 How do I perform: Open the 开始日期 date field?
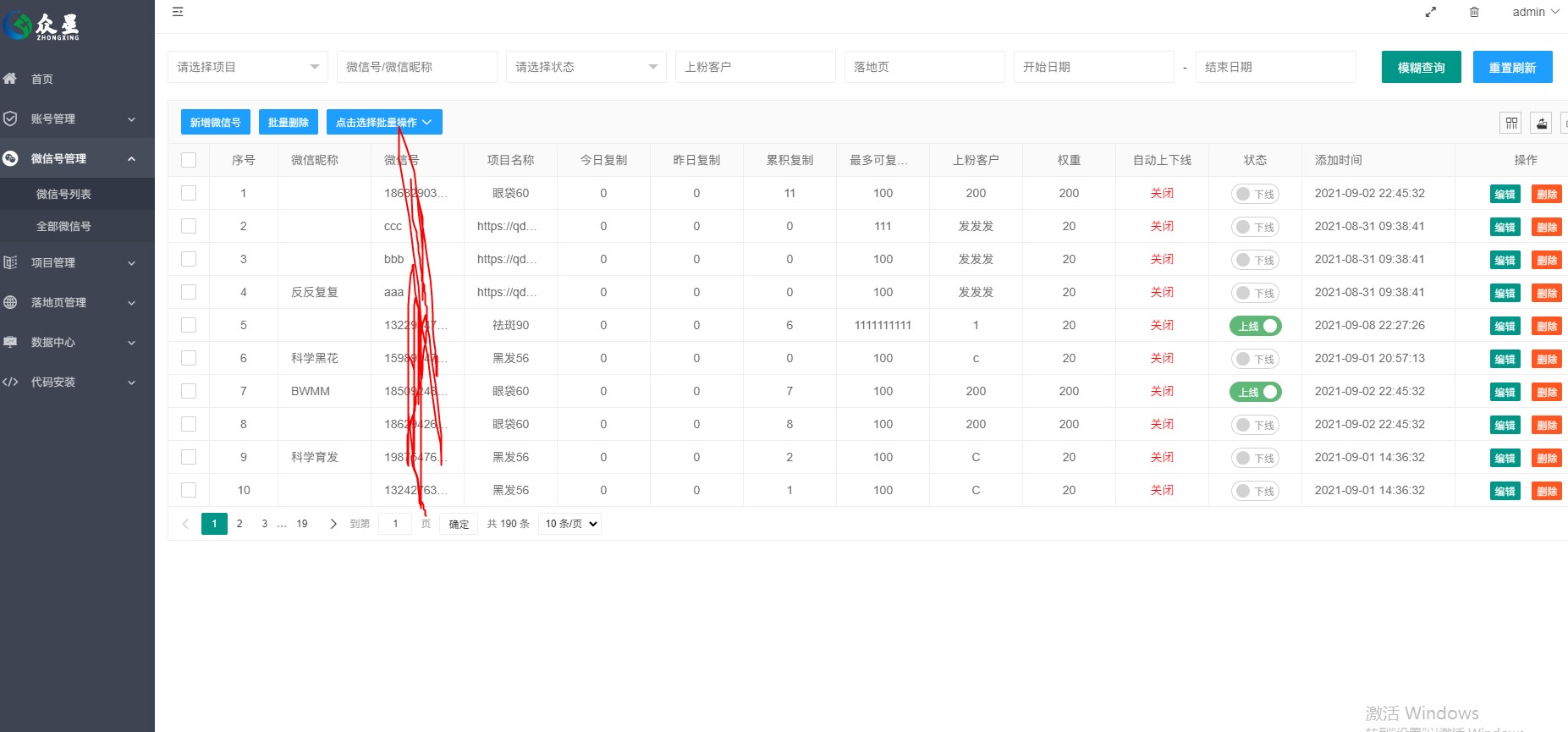click(x=1094, y=67)
